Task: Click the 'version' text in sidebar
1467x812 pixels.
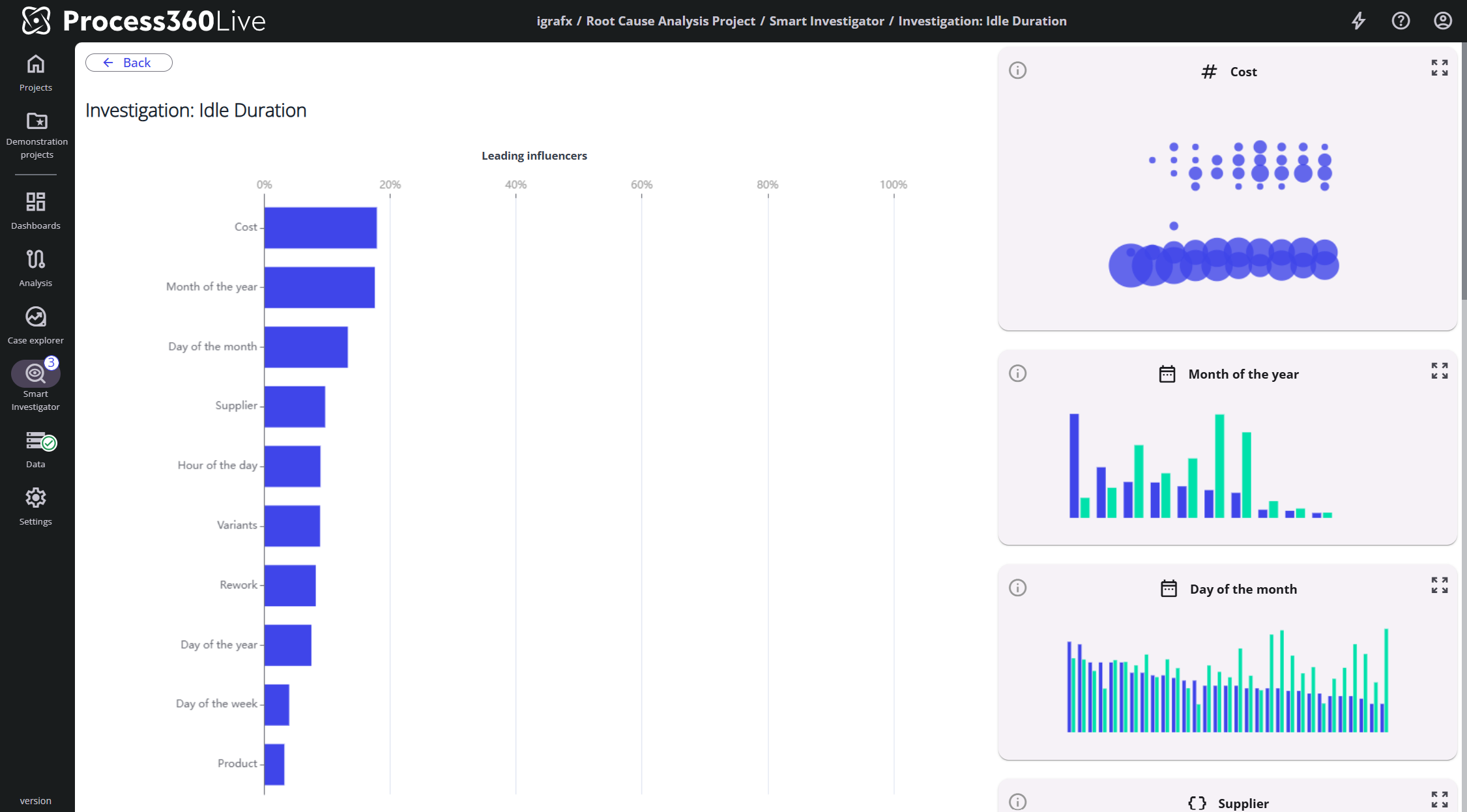Action: (x=36, y=801)
